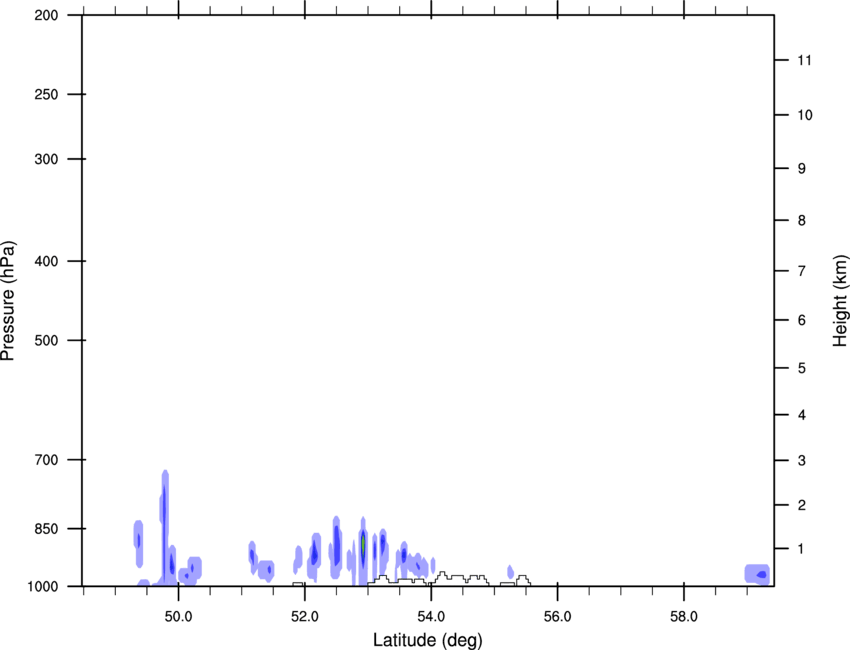The height and width of the screenshot is (650, 850).
Task: Click the 400 pressure tick label
Action: (46, 261)
